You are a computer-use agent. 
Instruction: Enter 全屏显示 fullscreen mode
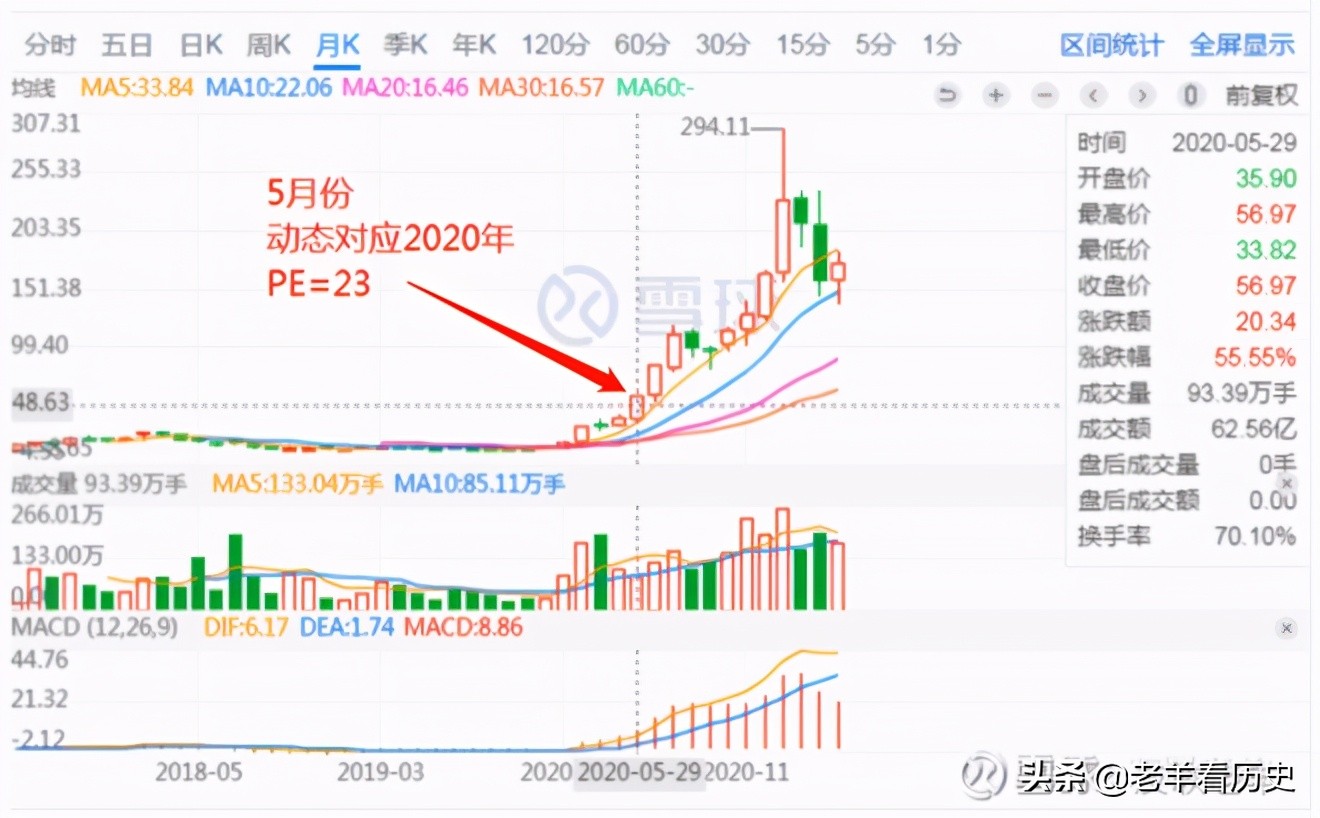pyautogui.click(x=1242, y=45)
